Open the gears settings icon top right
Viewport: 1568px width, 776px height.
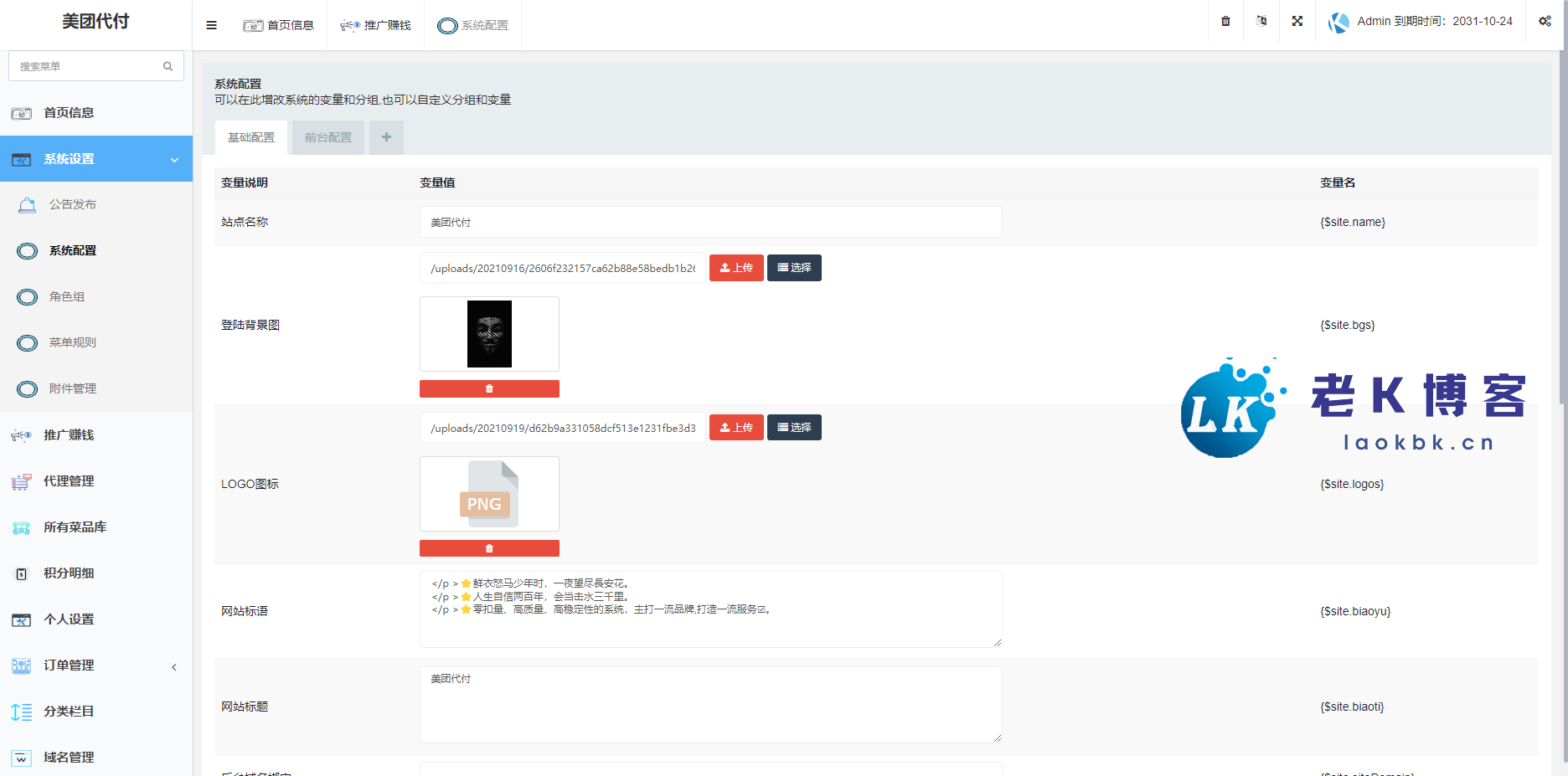click(x=1545, y=21)
